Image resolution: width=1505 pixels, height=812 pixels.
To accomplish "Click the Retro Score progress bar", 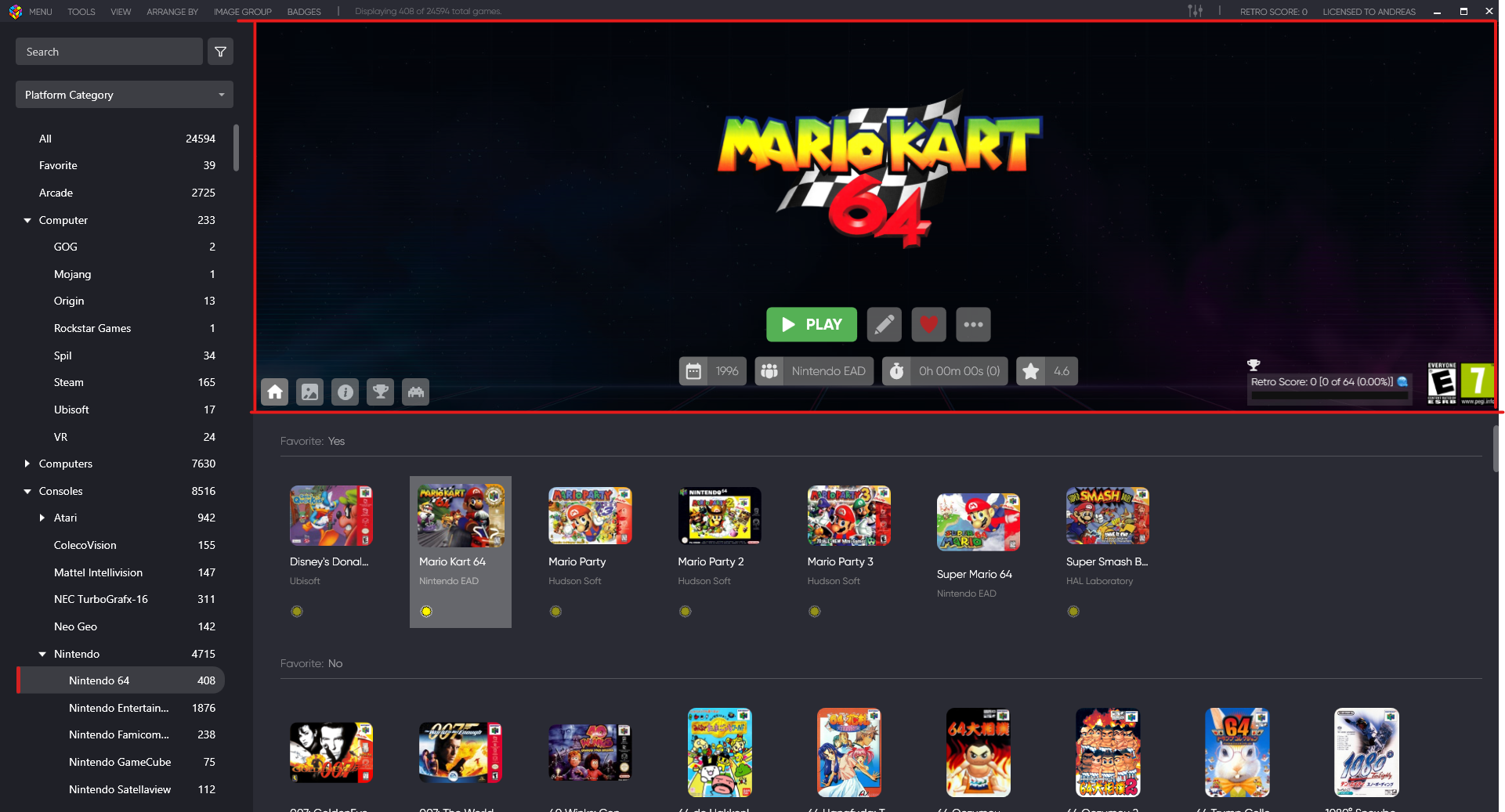I will pyautogui.click(x=1330, y=396).
